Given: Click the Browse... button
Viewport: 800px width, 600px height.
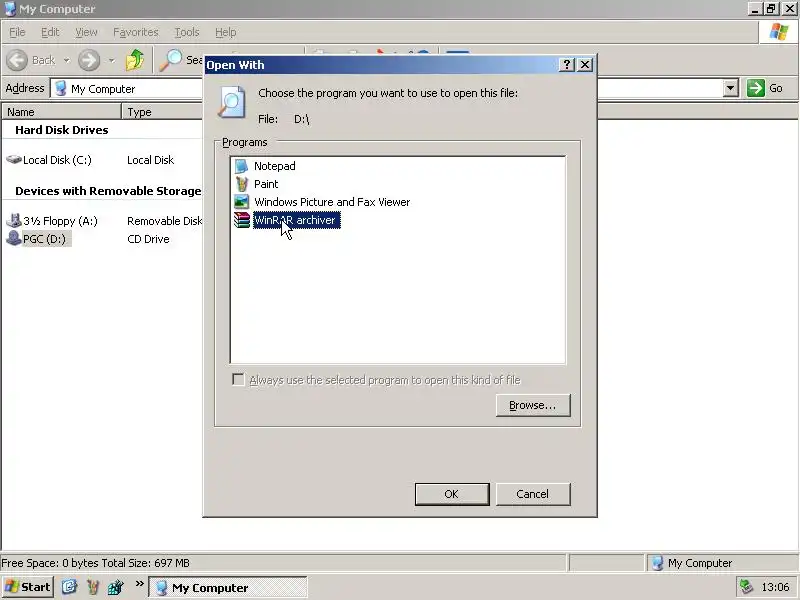Looking at the screenshot, I should [x=533, y=405].
